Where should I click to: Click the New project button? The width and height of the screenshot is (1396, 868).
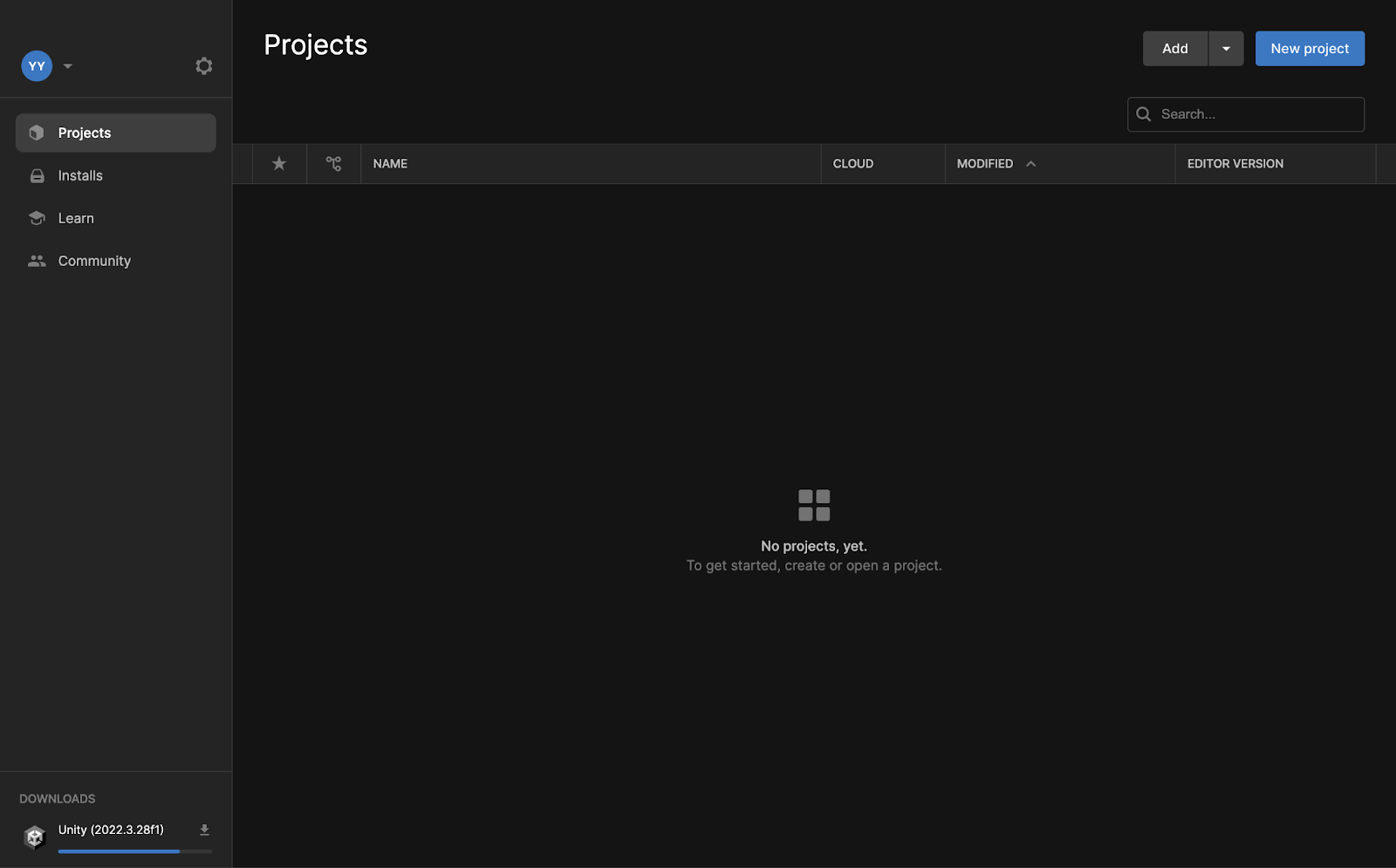click(x=1309, y=48)
